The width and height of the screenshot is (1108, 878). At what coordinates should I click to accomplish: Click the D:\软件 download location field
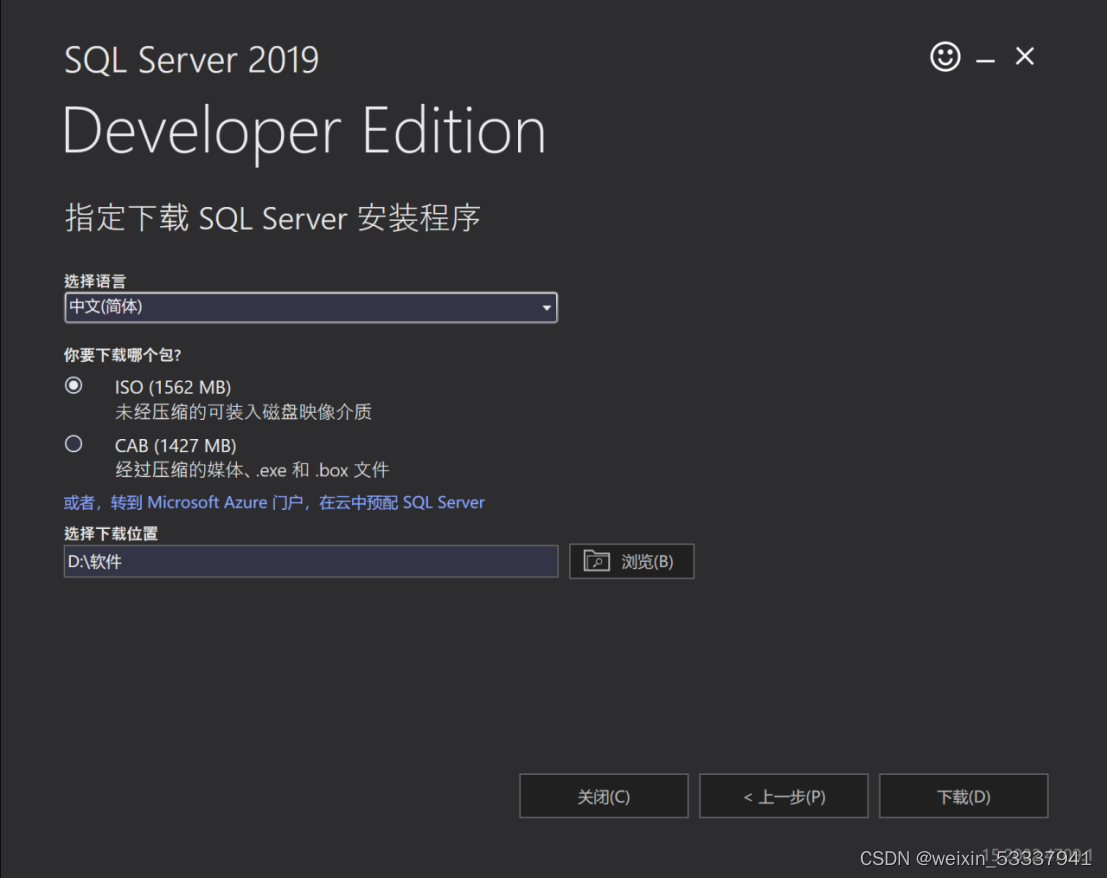310,562
